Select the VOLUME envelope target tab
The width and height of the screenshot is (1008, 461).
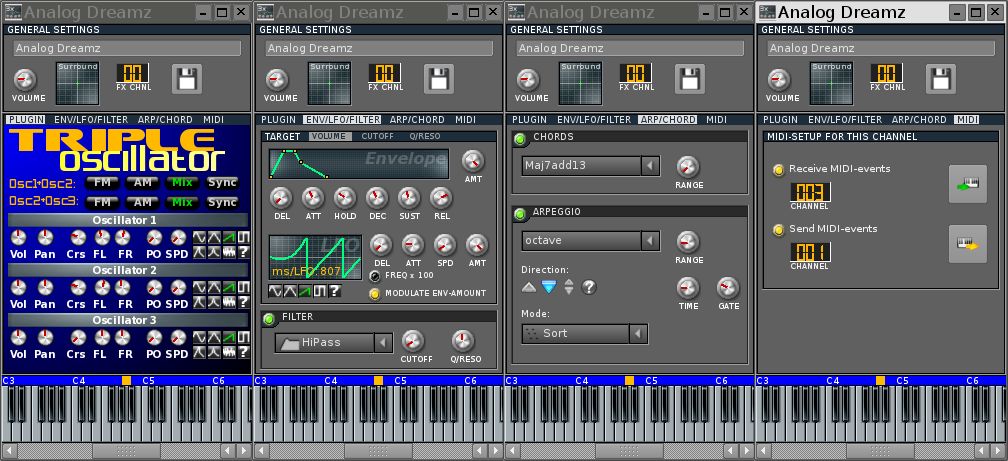330,136
